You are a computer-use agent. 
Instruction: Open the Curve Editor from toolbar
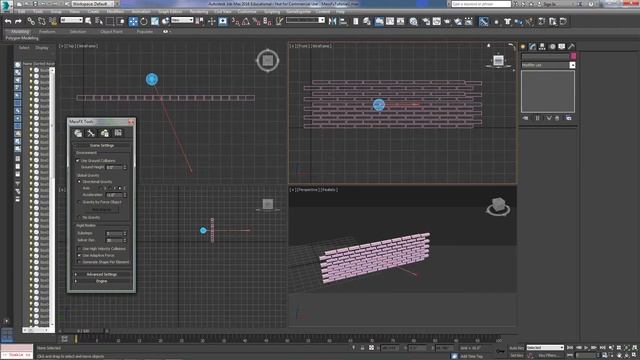click(390, 21)
